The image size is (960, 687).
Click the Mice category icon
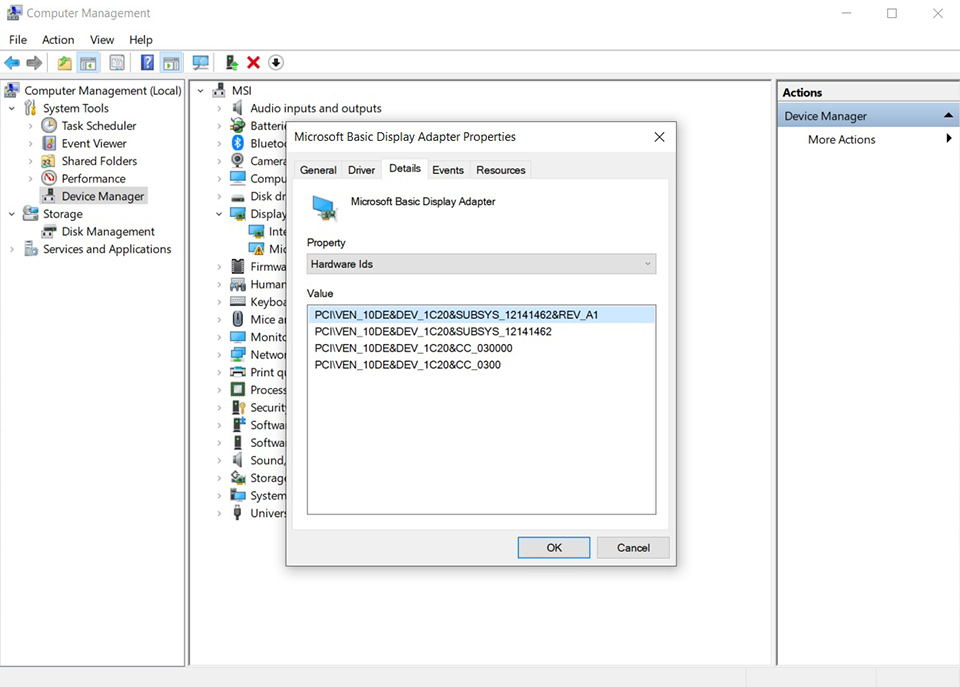pyautogui.click(x=238, y=319)
